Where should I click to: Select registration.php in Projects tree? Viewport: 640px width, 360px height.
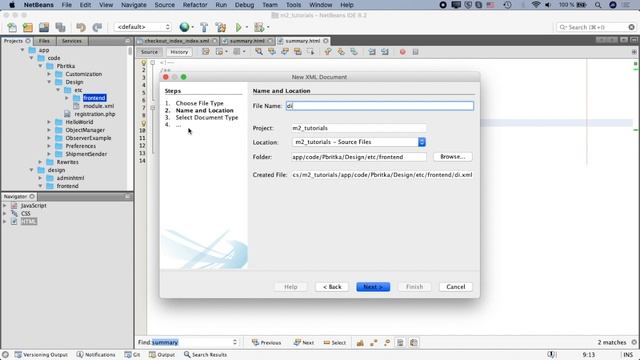click(94, 114)
